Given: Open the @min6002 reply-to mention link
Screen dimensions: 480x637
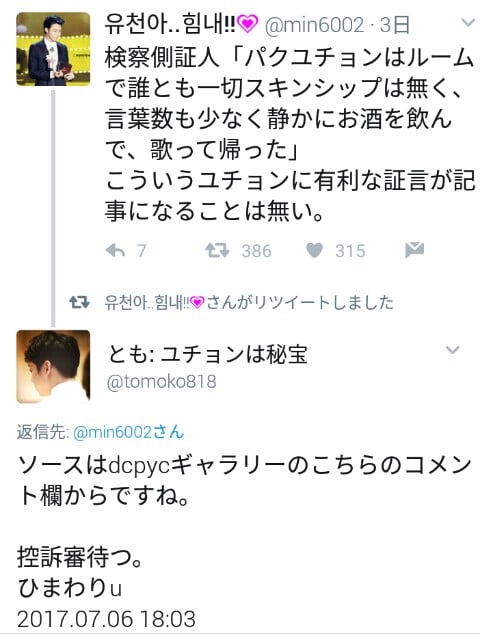Looking at the screenshot, I should coord(128,432).
